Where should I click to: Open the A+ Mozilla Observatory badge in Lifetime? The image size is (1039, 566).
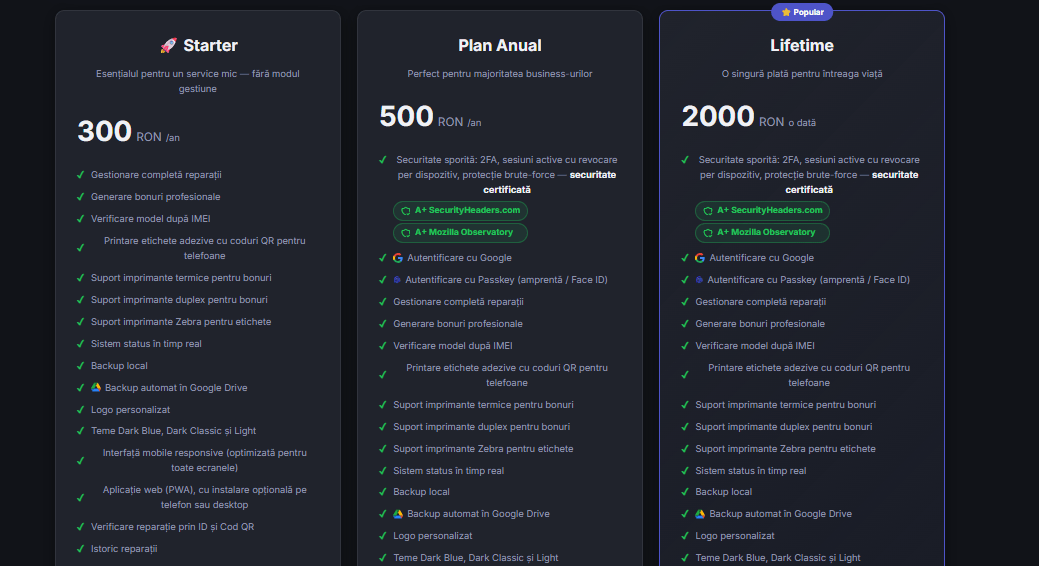click(x=762, y=233)
